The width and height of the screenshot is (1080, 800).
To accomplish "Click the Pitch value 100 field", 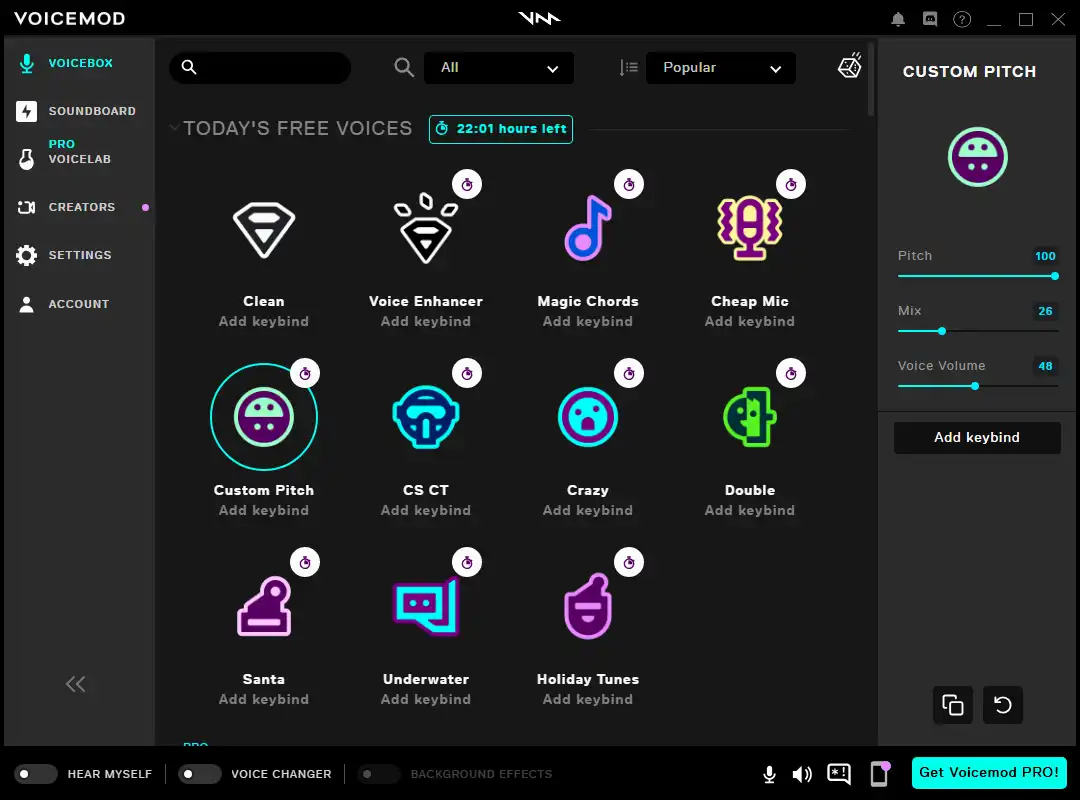I will click(x=1045, y=256).
